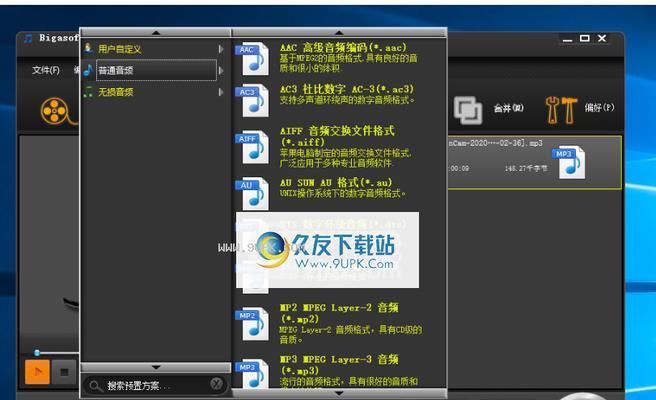Select the AU format icon
This screenshot has height=400, width=656.
point(252,194)
